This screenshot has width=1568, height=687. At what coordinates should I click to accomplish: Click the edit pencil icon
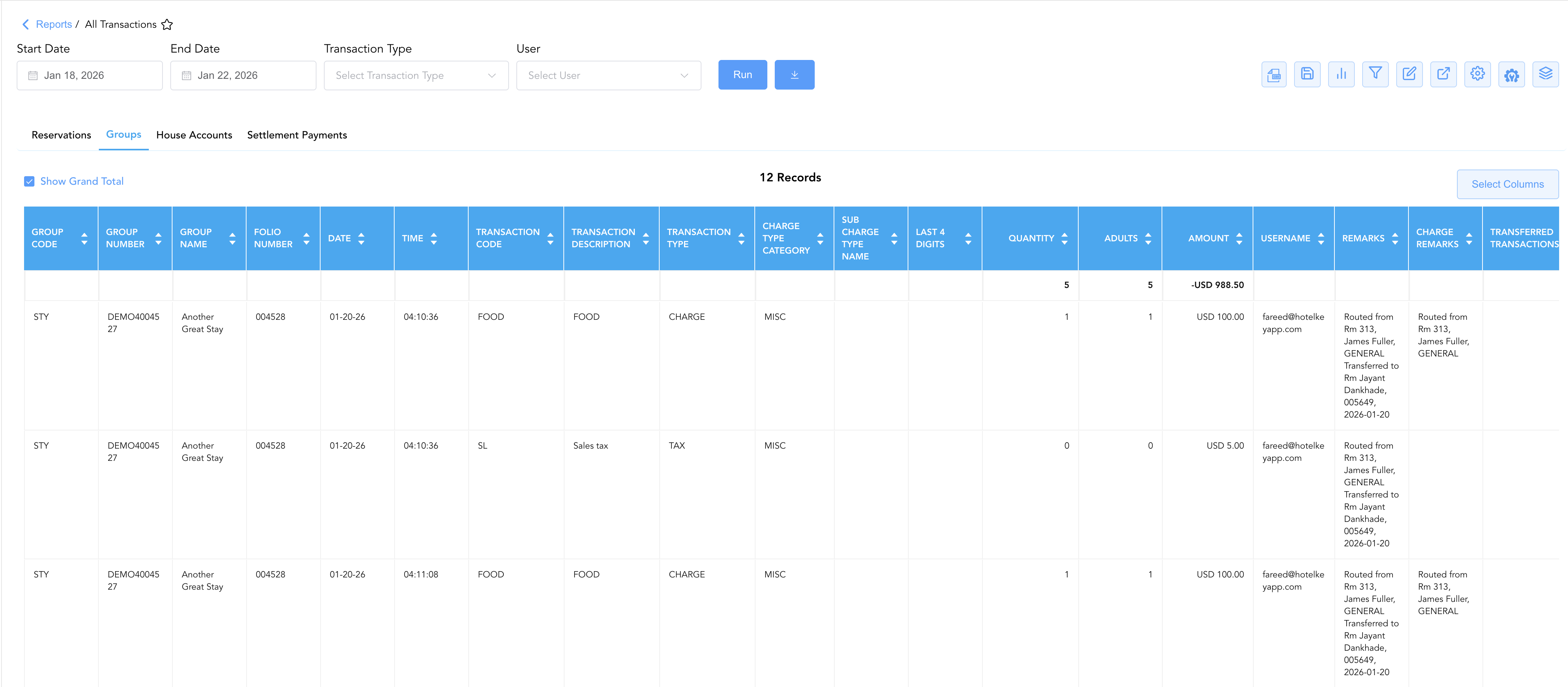tap(1409, 75)
